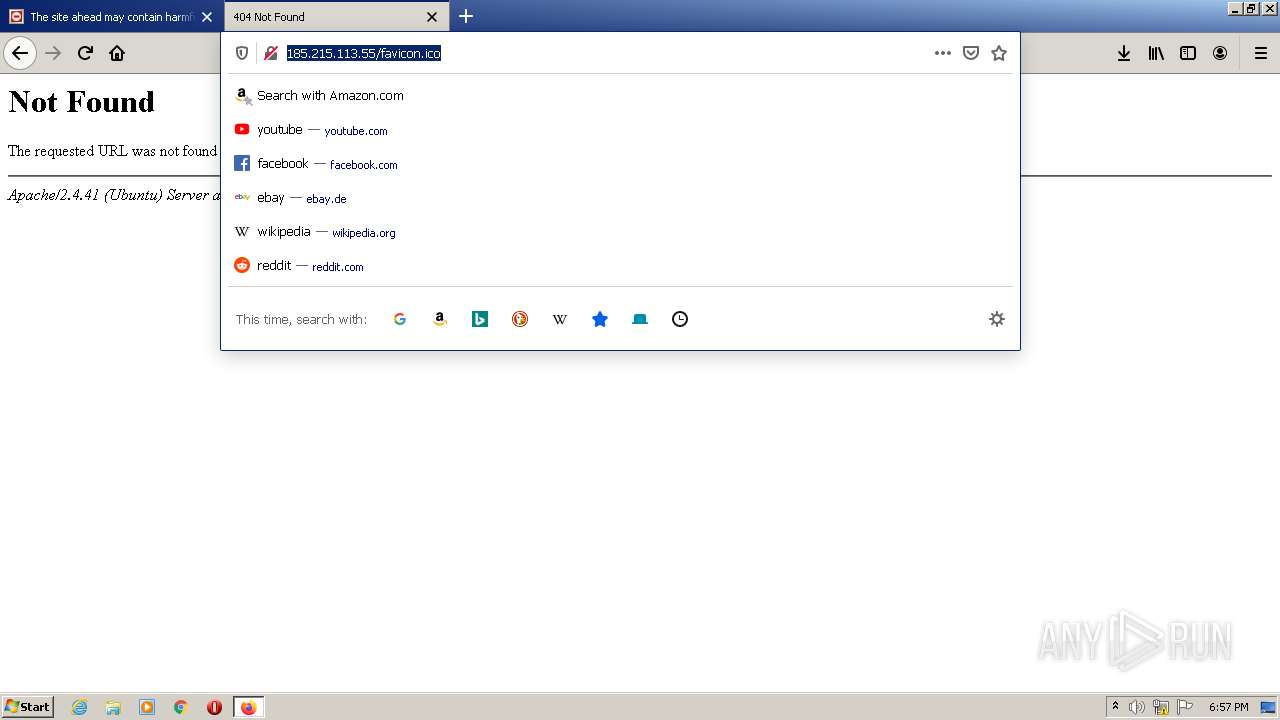This screenshot has width=1280, height=720.
Task: Search this time with Wikipedia icon
Action: coord(560,319)
